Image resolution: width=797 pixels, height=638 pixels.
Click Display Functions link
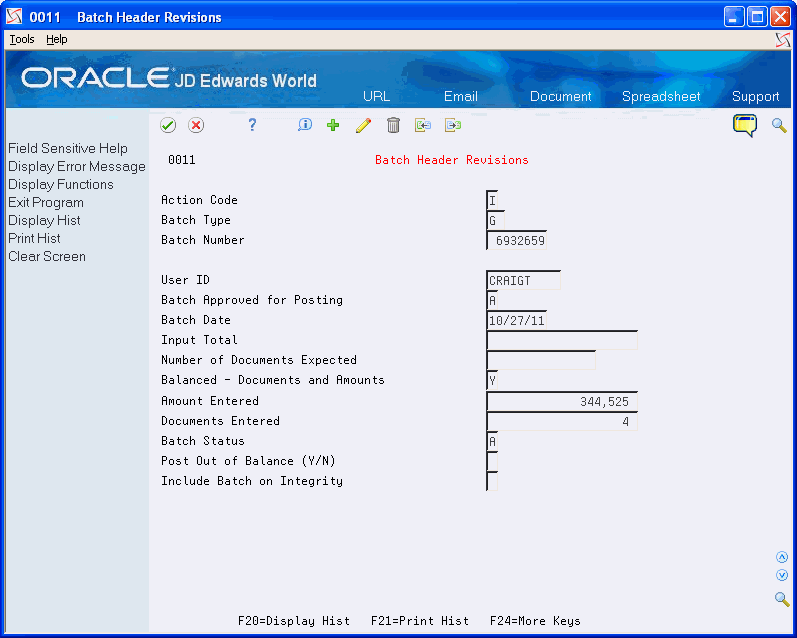coord(60,185)
